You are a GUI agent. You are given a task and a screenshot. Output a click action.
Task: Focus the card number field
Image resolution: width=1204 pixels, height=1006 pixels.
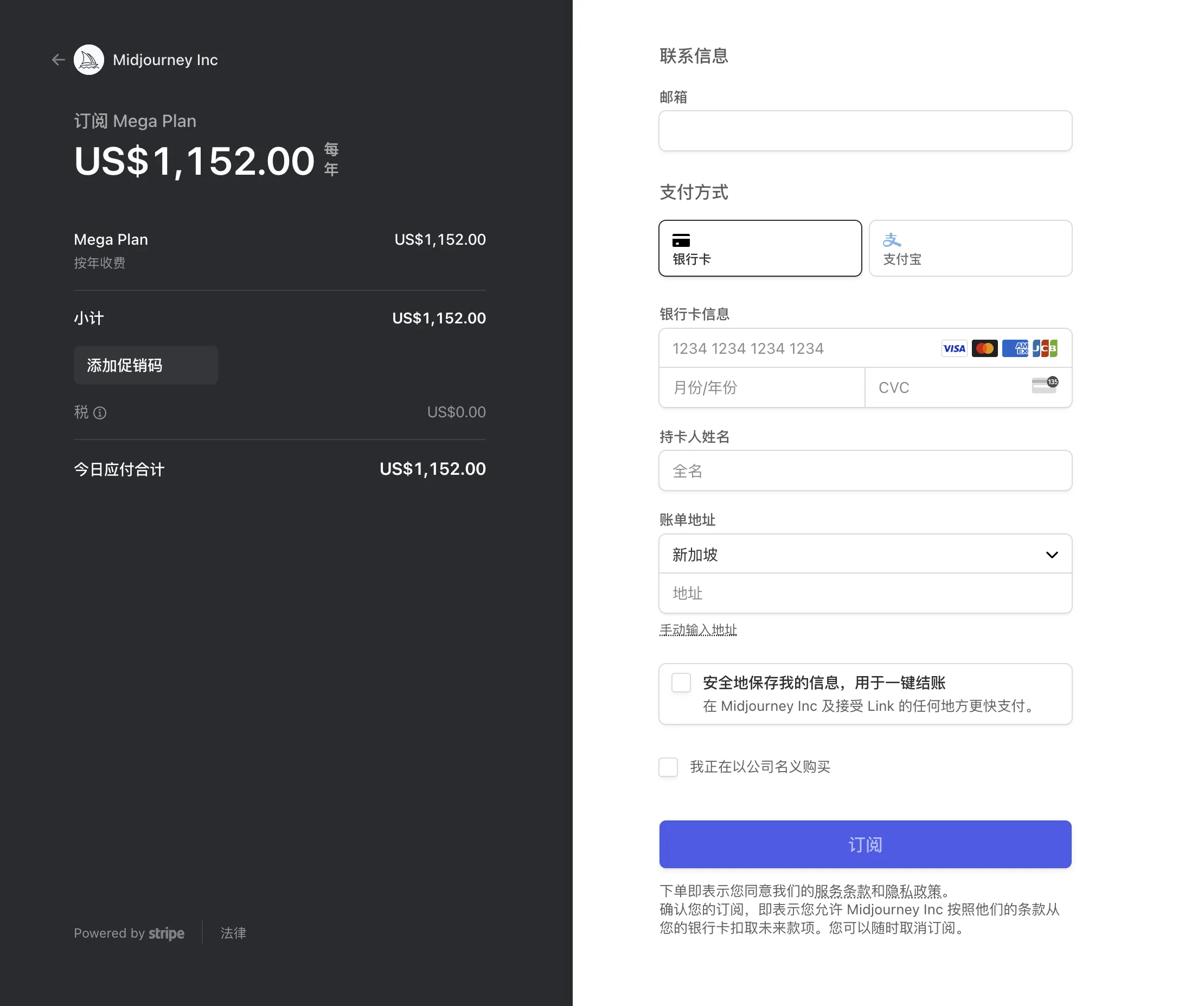(865, 348)
